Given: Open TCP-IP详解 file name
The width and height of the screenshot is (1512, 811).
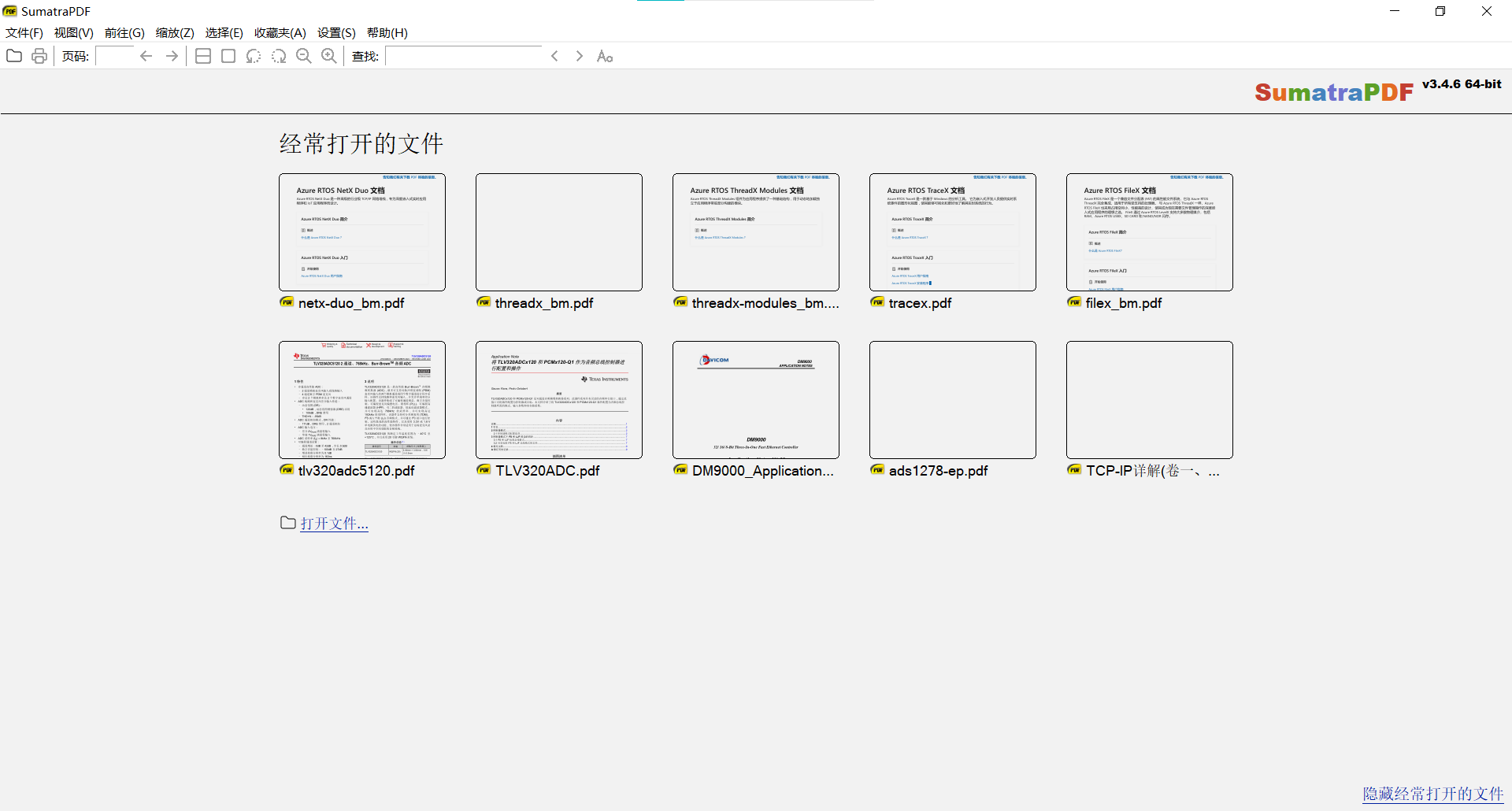Looking at the screenshot, I should click(x=1153, y=471).
